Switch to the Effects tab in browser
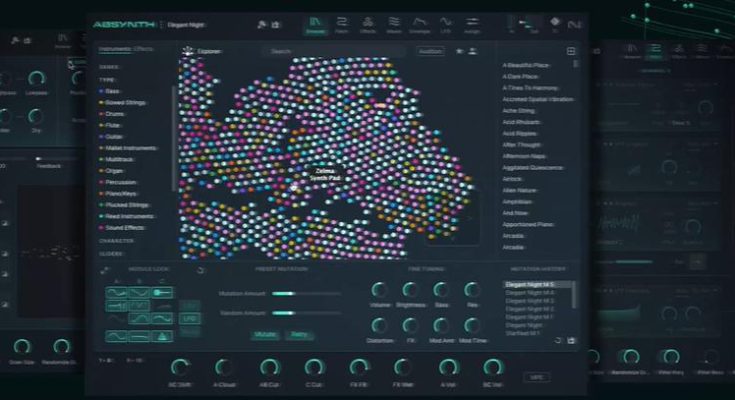Image resolution: width=735 pixels, height=400 pixels. pos(144,48)
